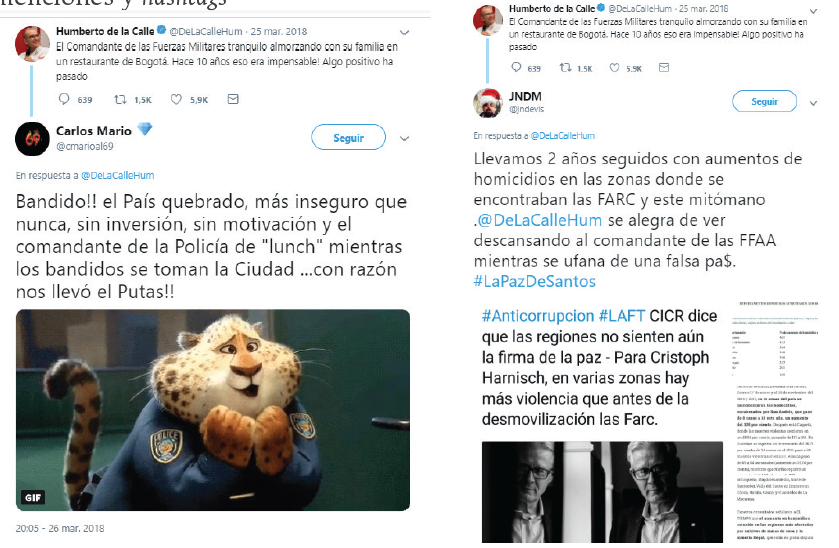Expand chevron menu on left Humberto tweet
This screenshot has height=548, width=839.
tap(405, 32)
